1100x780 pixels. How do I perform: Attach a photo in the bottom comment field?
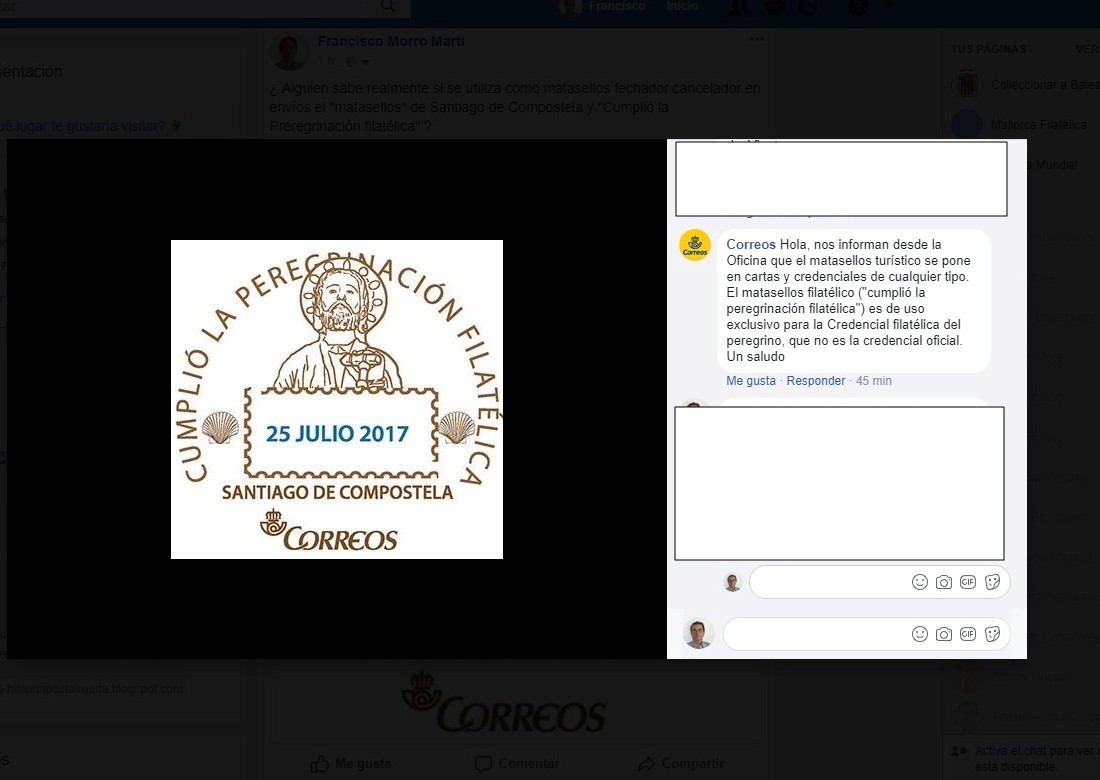click(944, 634)
